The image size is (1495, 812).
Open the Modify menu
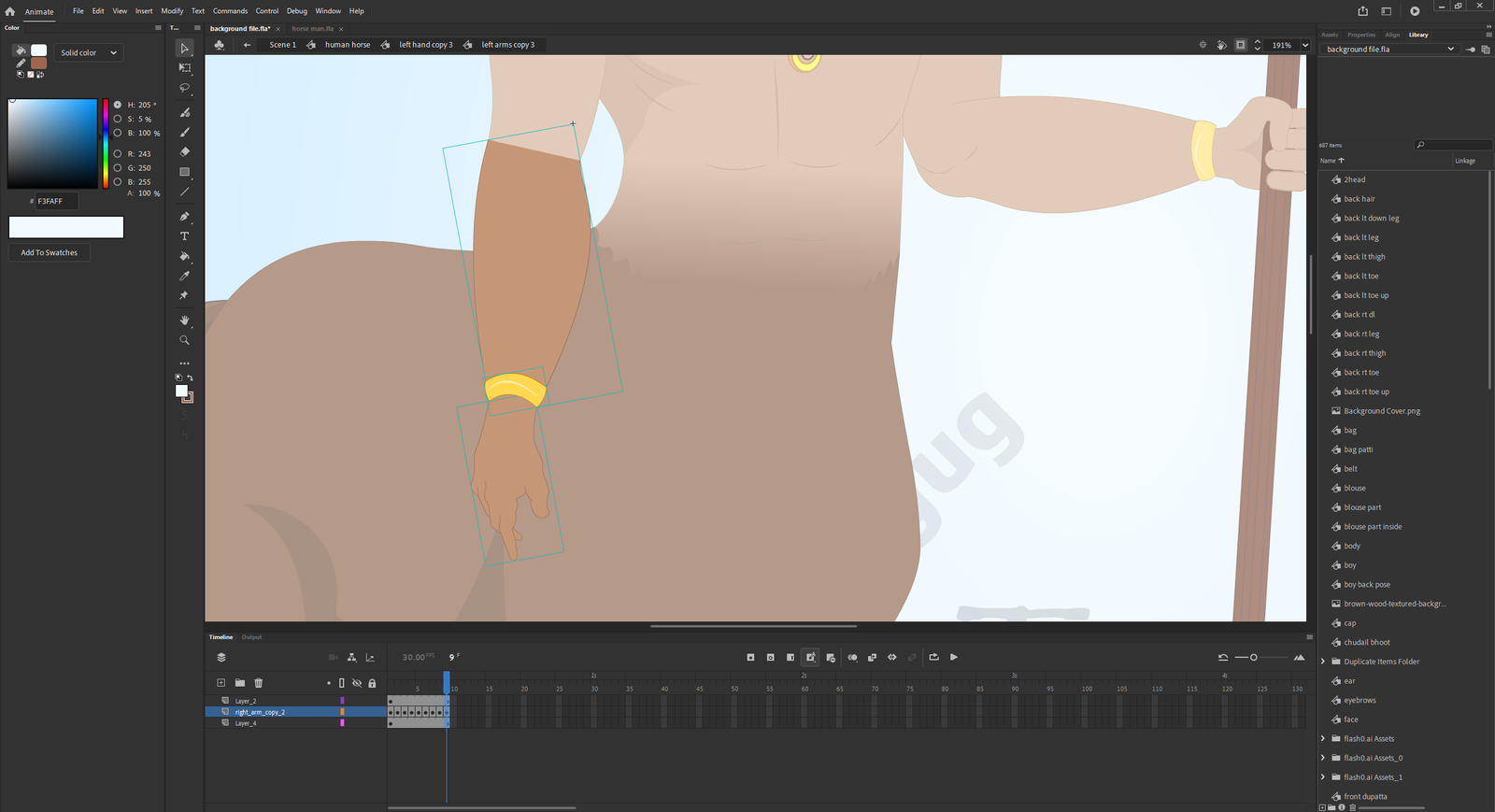(x=172, y=11)
